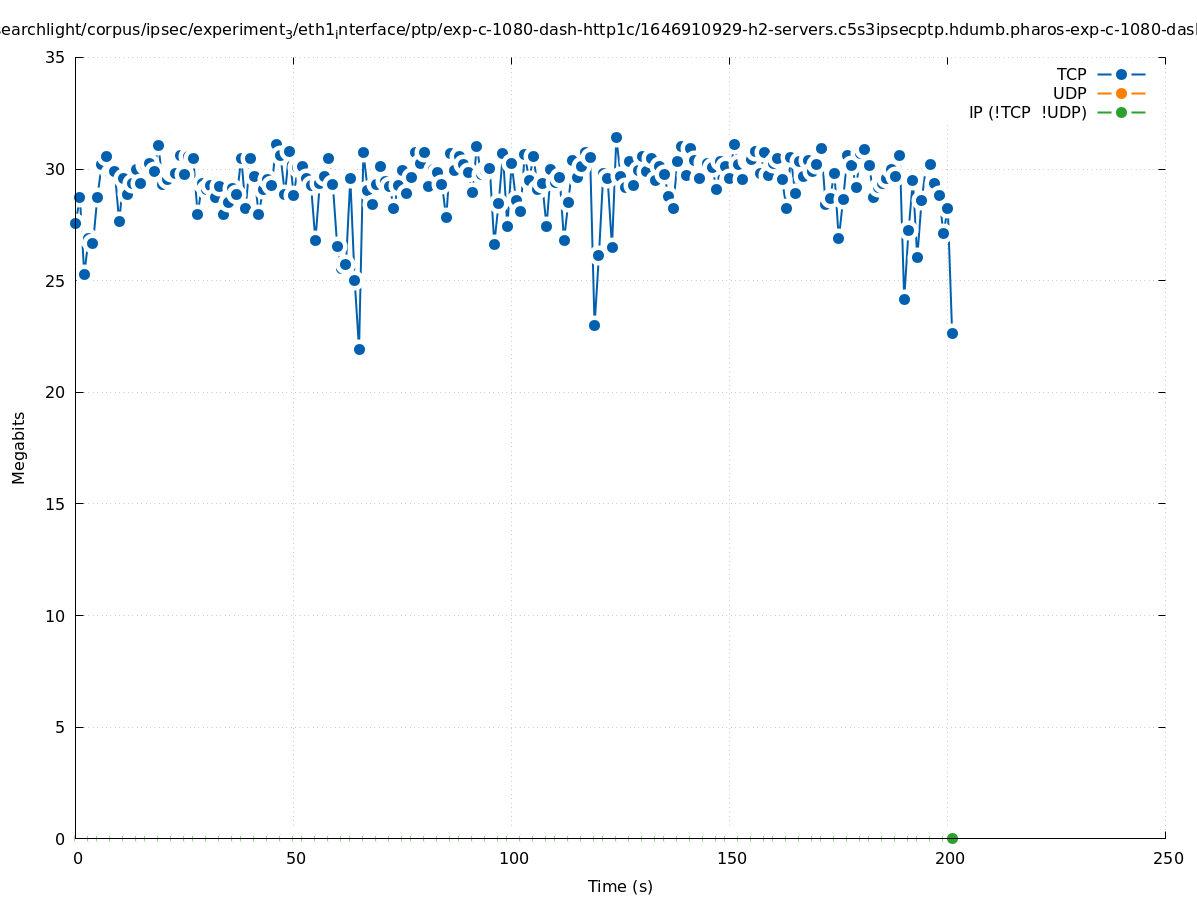The width and height of the screenshot is (1197, 900).
Task: Select the final TCP data point after 200s
Action: coord(952,333)
